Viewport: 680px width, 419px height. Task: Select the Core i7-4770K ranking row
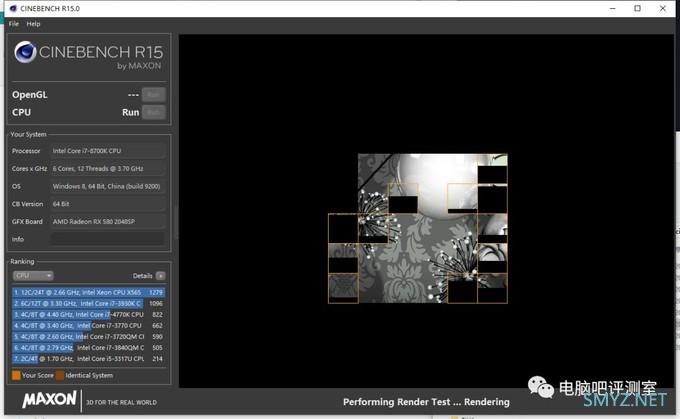point(88,314)
